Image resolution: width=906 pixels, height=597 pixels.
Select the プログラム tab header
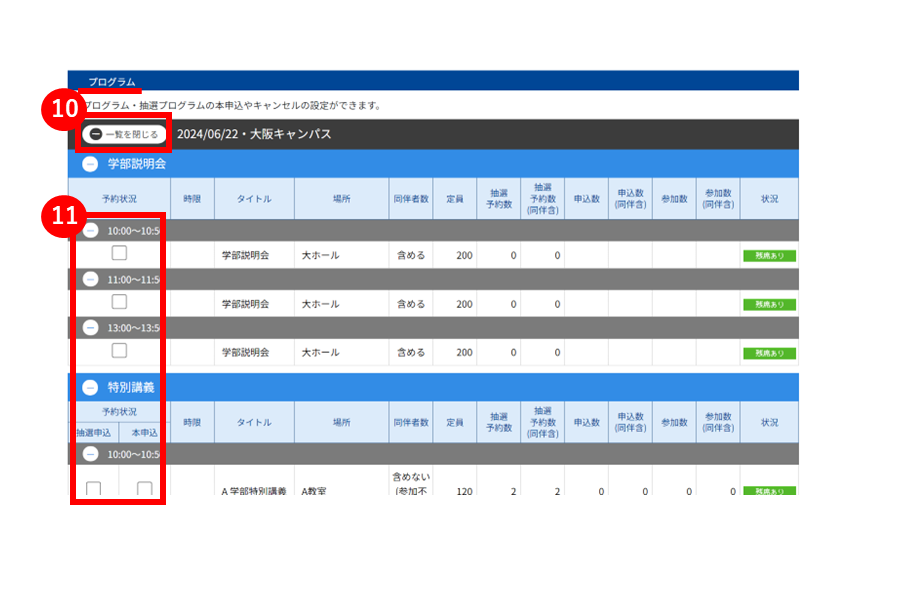point(112,81)
